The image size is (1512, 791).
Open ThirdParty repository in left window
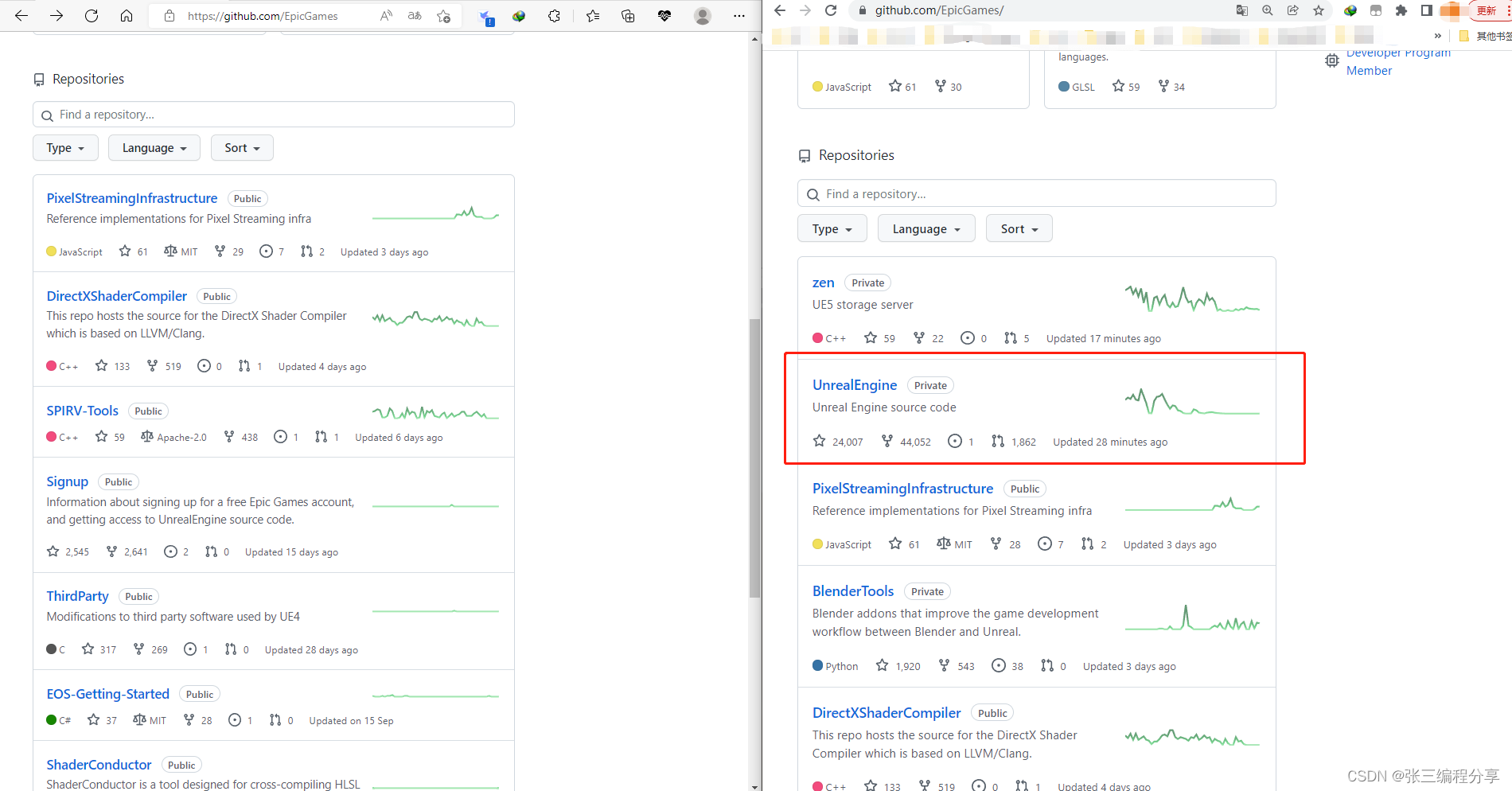tap(77, 596)
